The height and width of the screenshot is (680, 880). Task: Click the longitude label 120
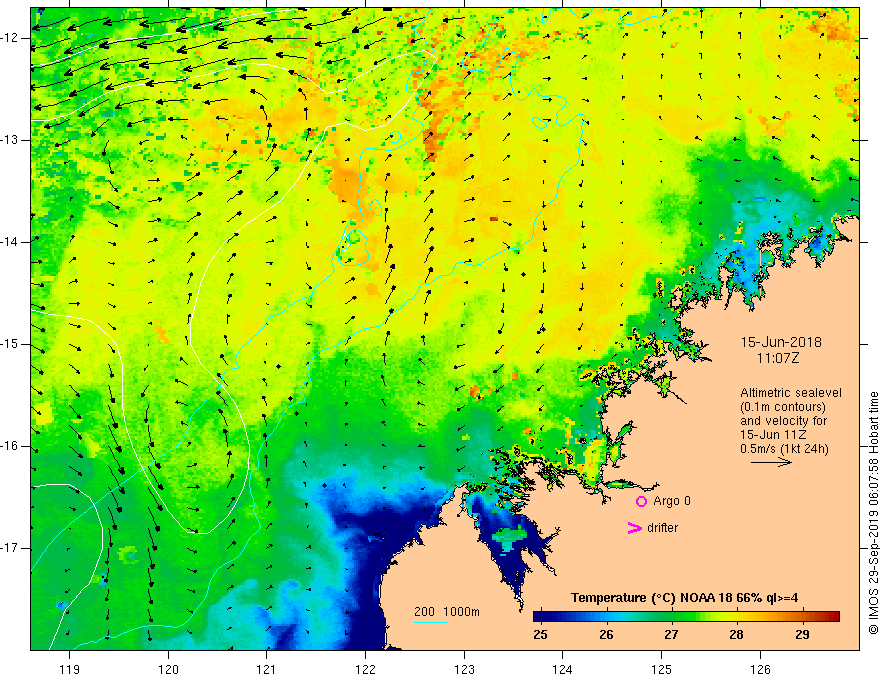click(x=168, y=669)
